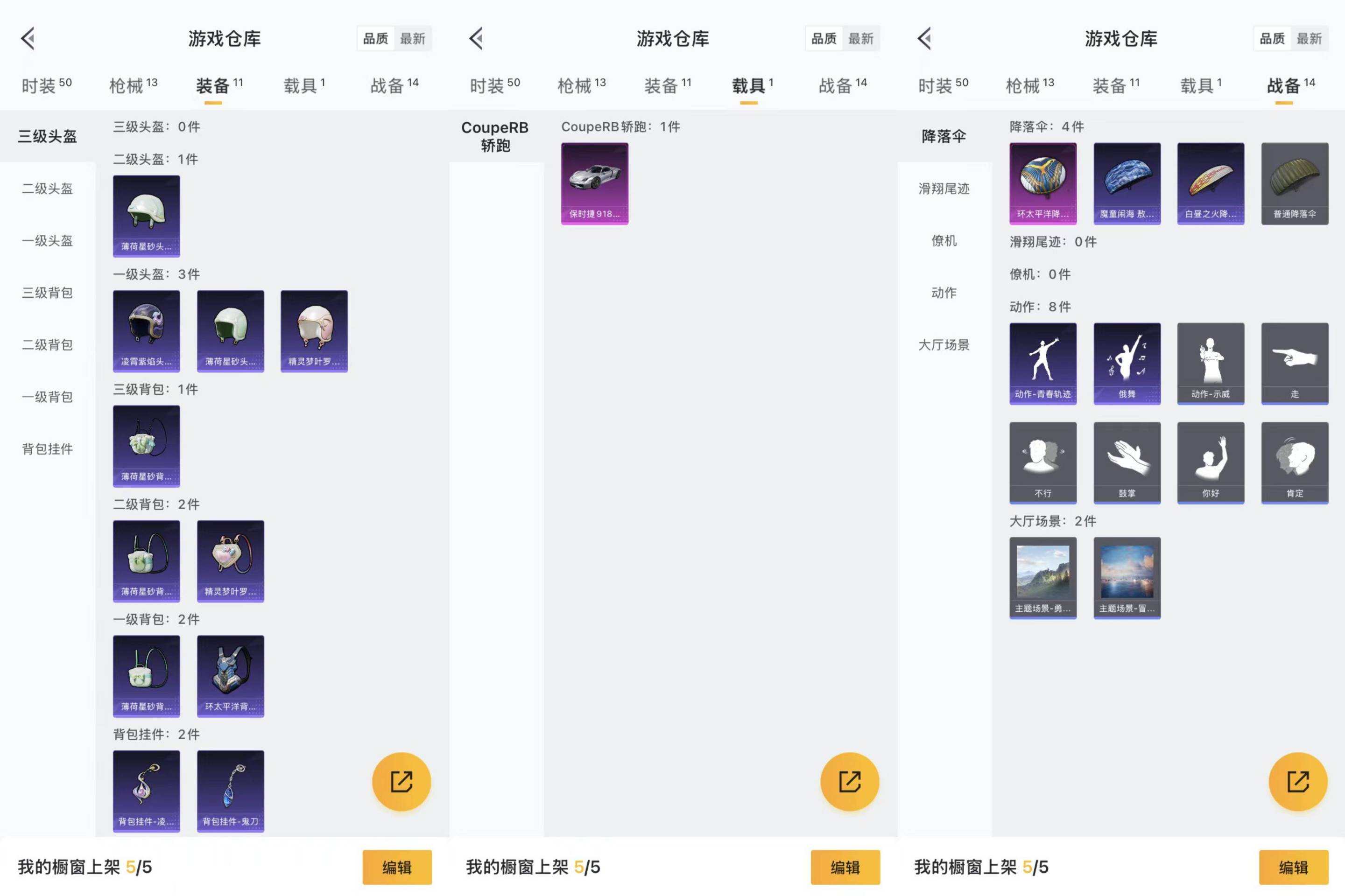Select 背包挂件 in the left sidebar
Image resolution: width=1345 pixels, height=896 pixels.
(48, 448)
